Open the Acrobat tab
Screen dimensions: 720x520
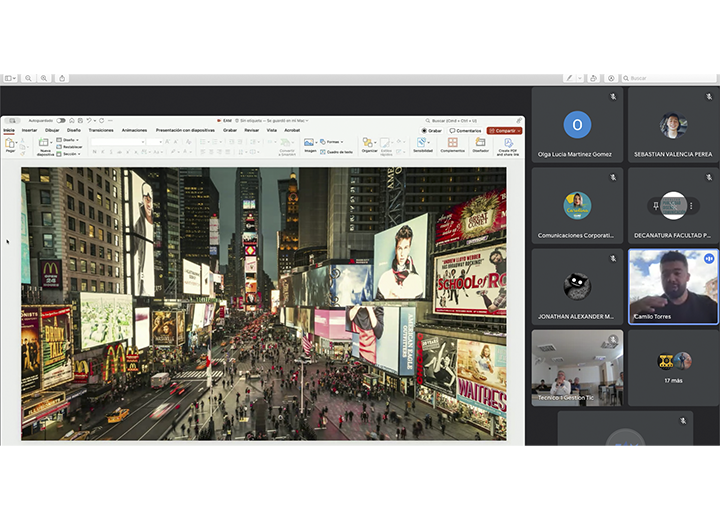pos(292,130)
